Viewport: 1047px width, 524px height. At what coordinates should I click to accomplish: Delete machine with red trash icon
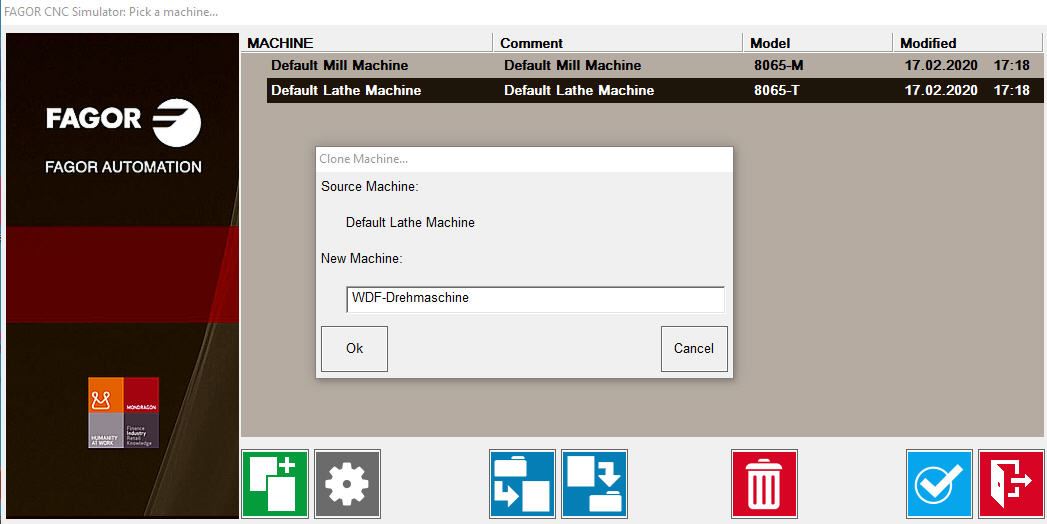click(x=765, y=484)
